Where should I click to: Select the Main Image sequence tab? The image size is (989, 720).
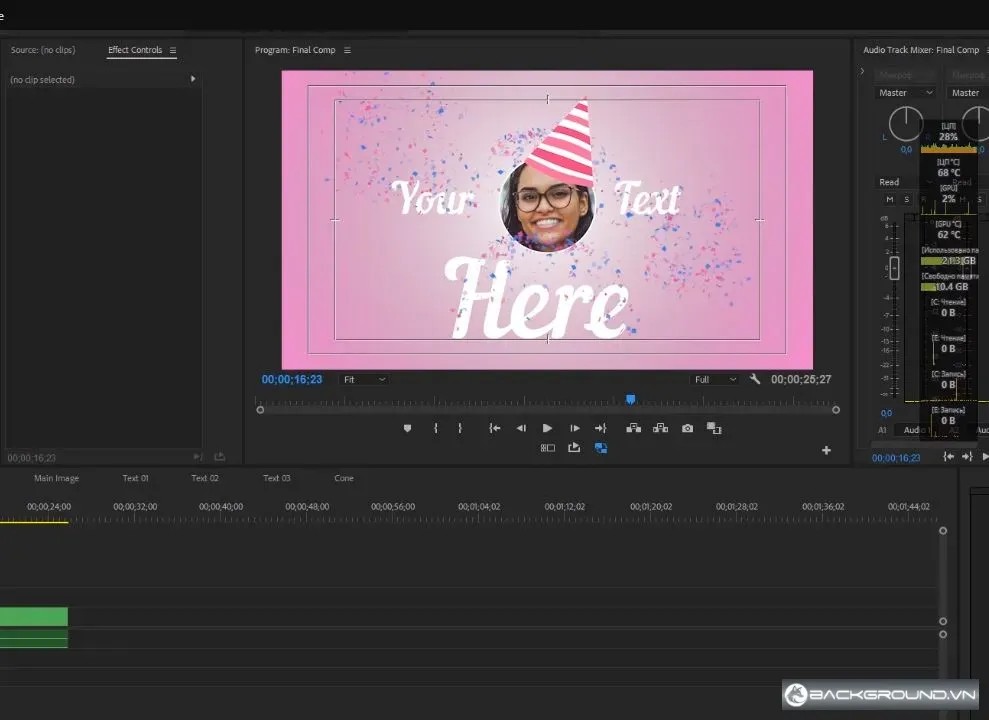click(x=56, y=478)
